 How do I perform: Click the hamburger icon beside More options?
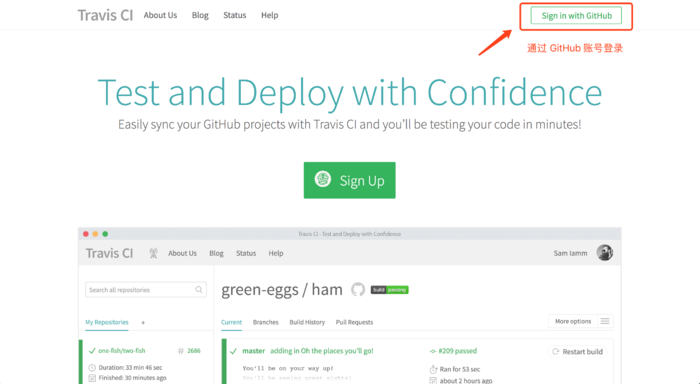pyautogui.click(x=605, y=321)
